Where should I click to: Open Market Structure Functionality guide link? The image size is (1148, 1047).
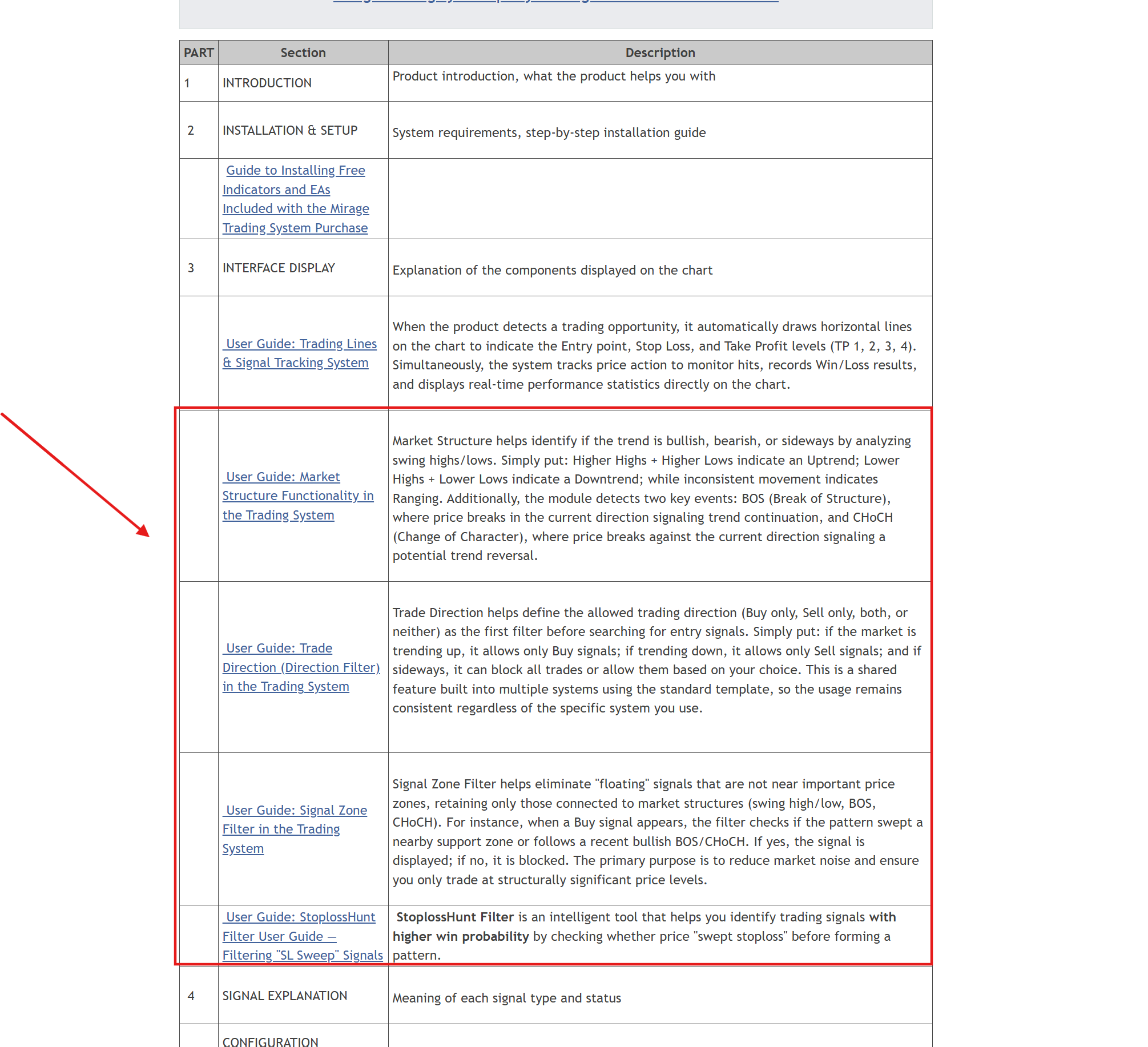[297, 496]
